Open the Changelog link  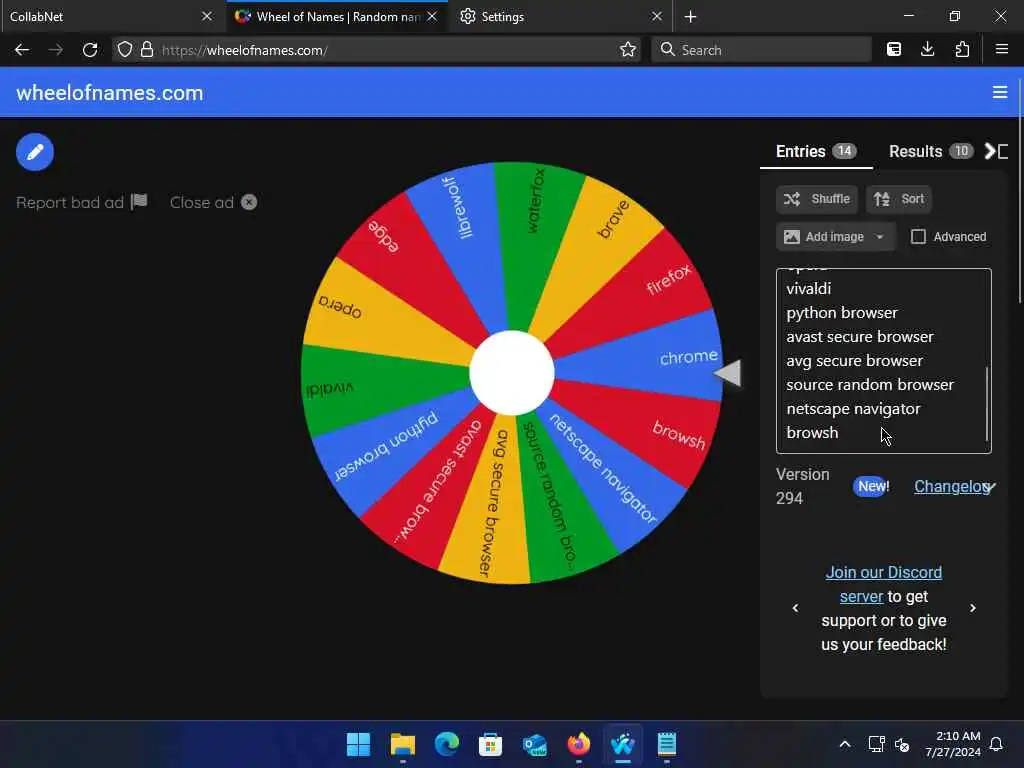pyautogui.click(x=952, y=487)
